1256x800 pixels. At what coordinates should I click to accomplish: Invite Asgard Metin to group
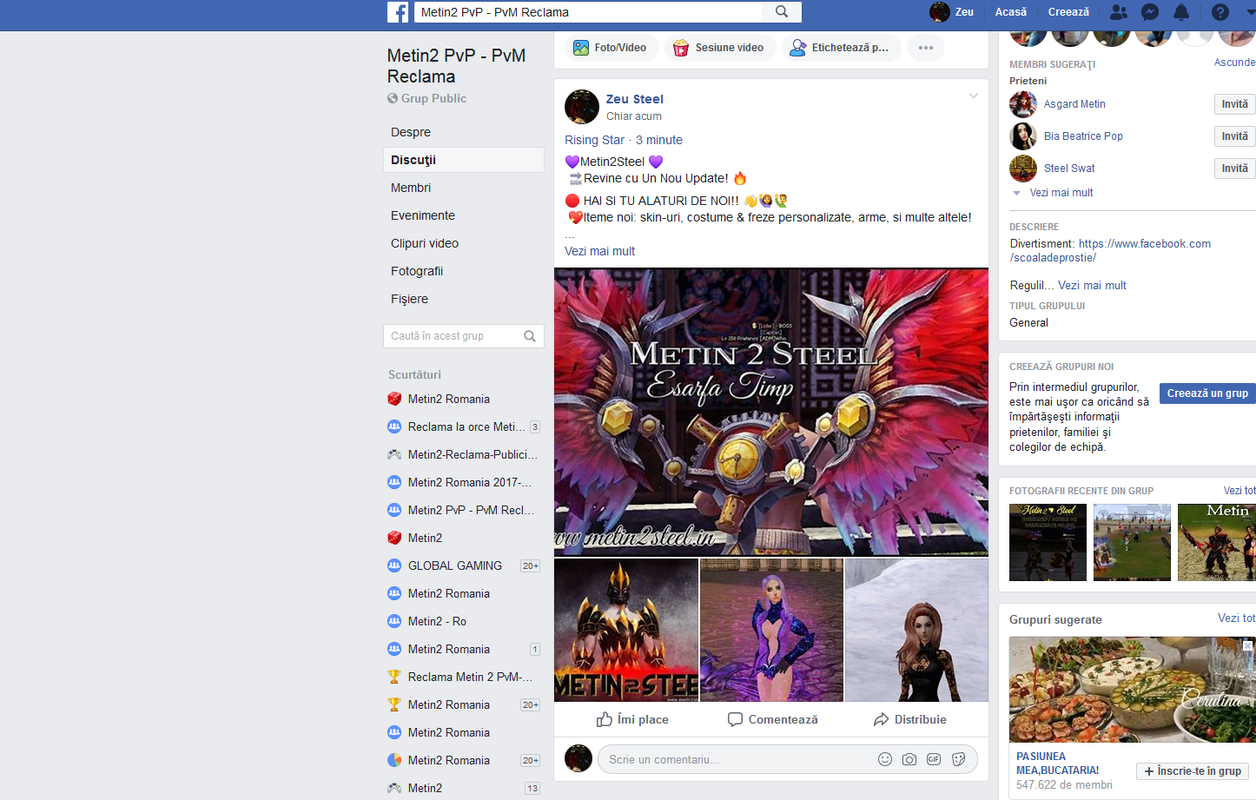click(1235, 104)
